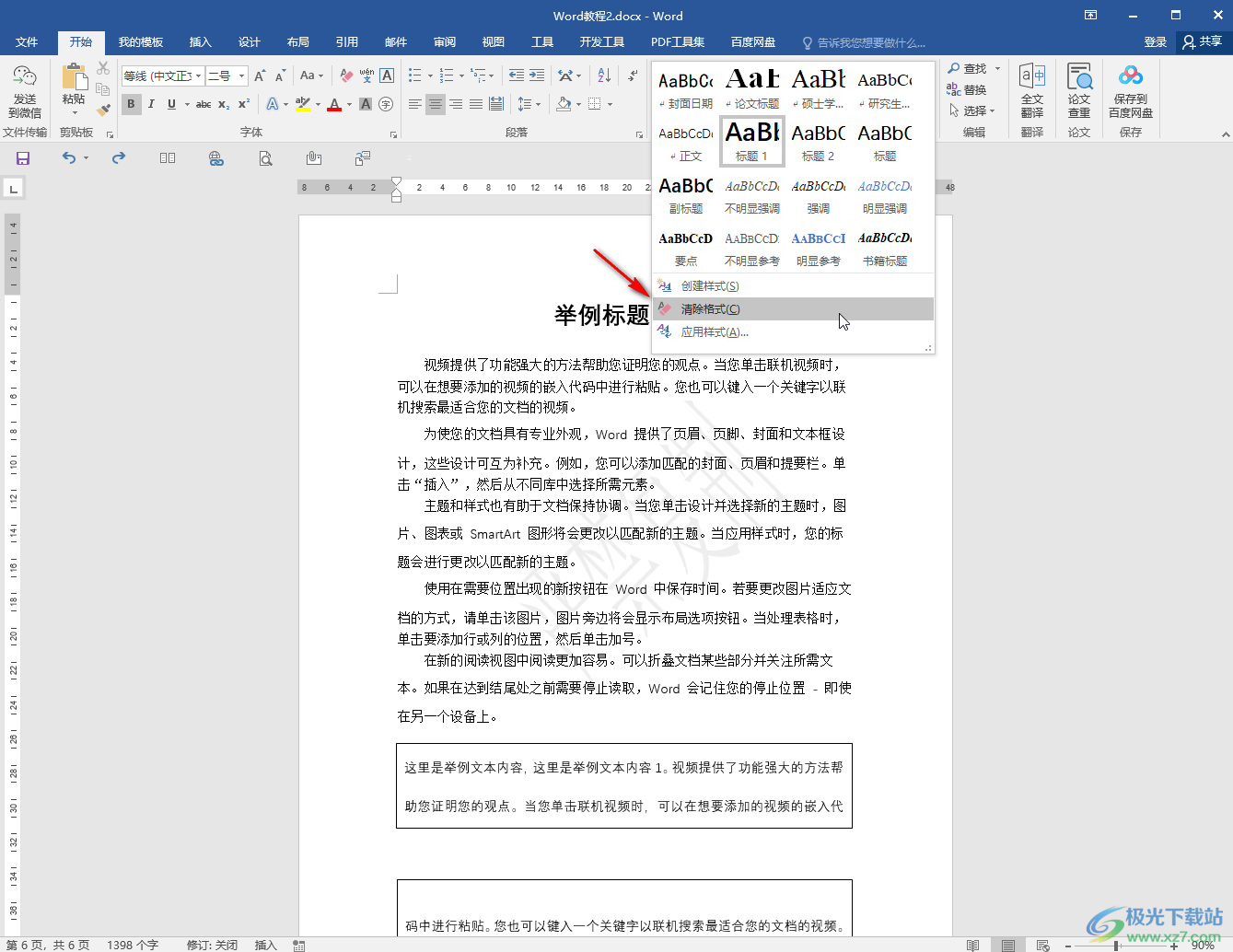The image size is (1233, 952).
Task: Toggle distributed alignment
Action: (x=496, y=104)
